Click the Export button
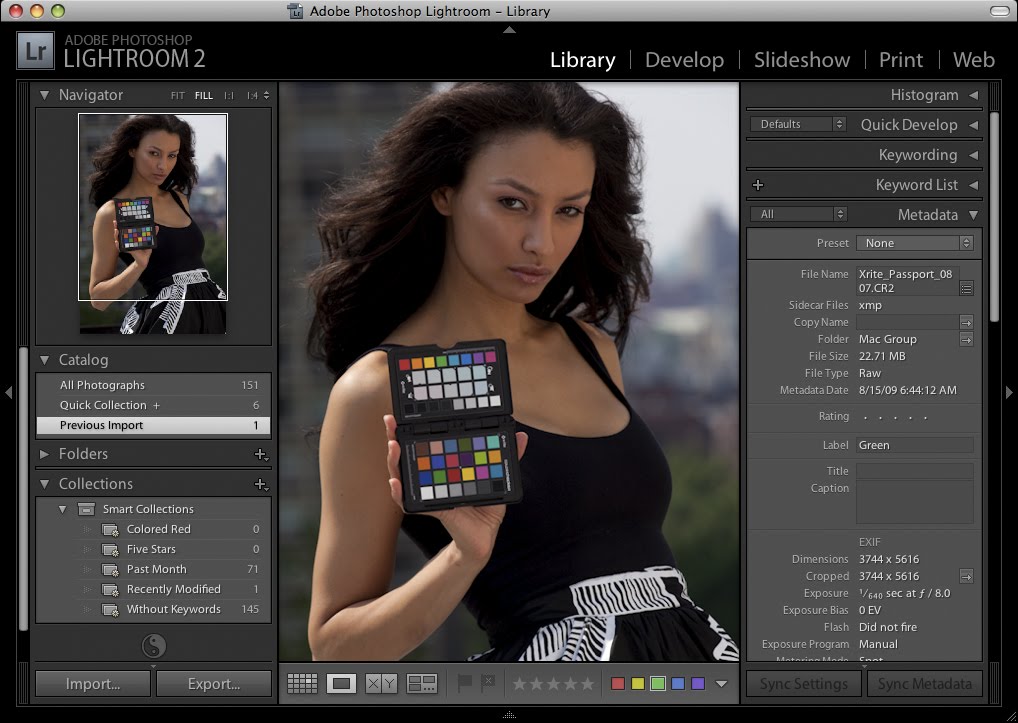The image size is (1018, 723). [x=214, y=683]
